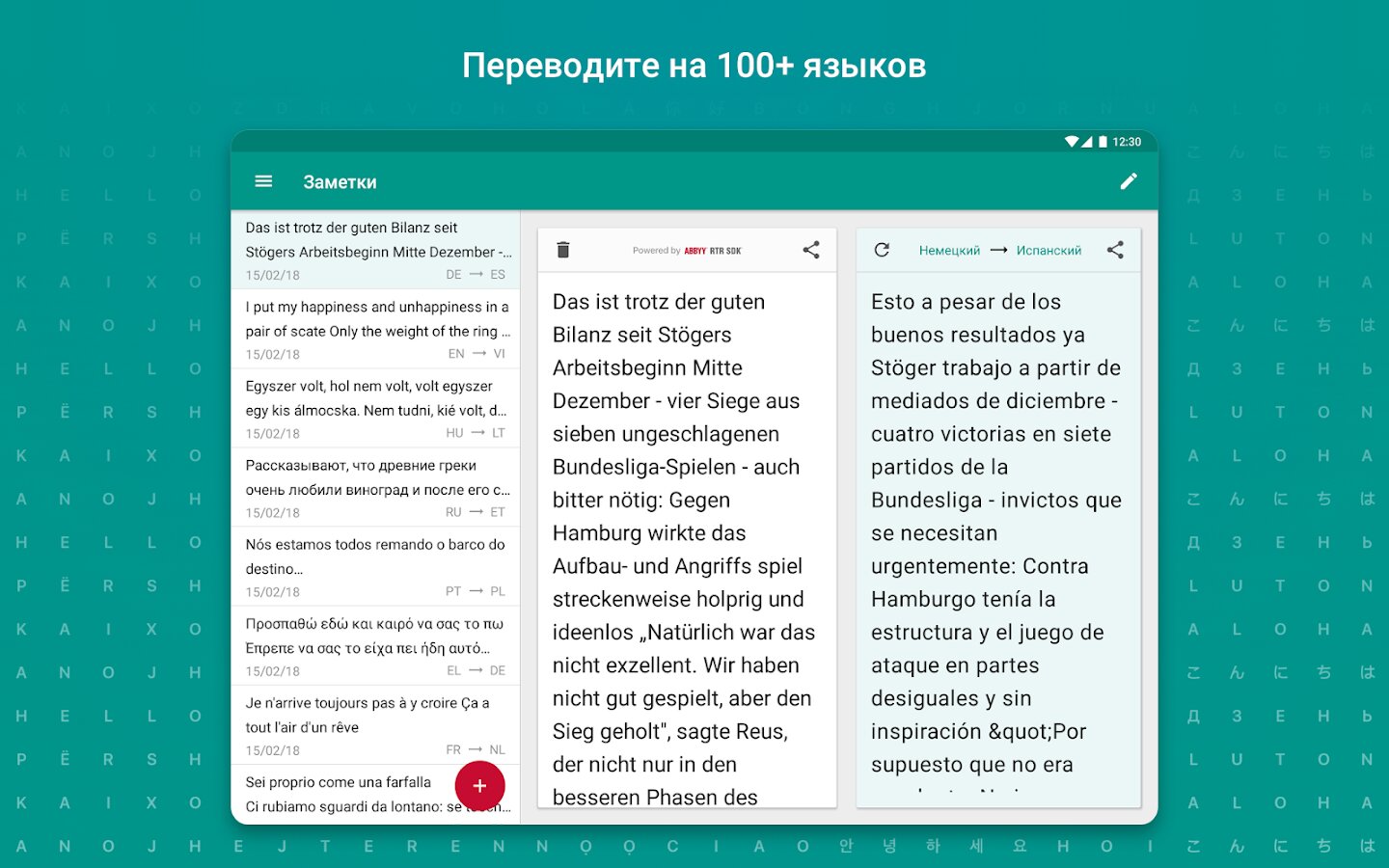Image resolution: width=1389 pixels, height=868 pixels.
Task: Tap the pencil edit icon
Action: pos(1128,181)
